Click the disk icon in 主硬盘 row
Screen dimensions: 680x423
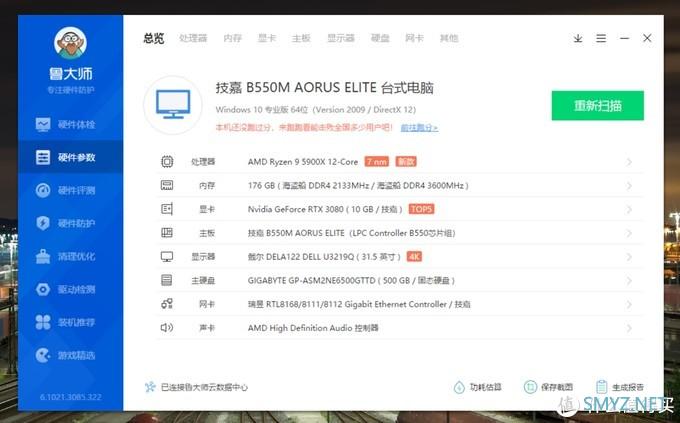pos(167,280)
